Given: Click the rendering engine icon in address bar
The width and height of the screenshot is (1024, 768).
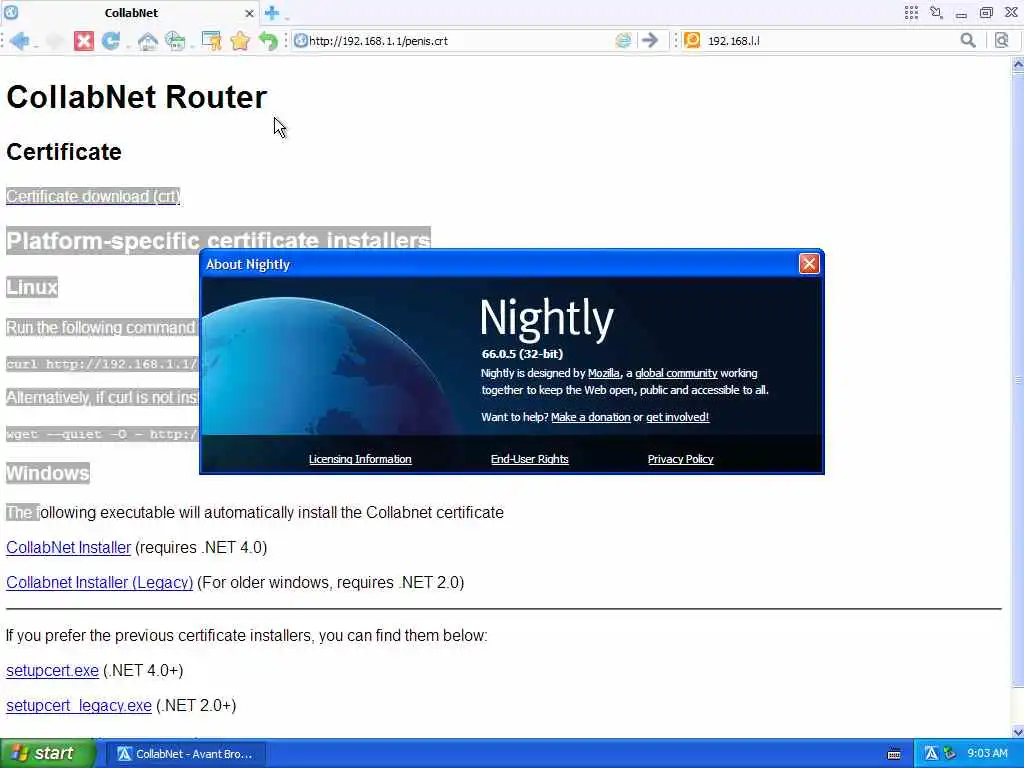Looking at the screenshot, I should [x=623, y=40].
